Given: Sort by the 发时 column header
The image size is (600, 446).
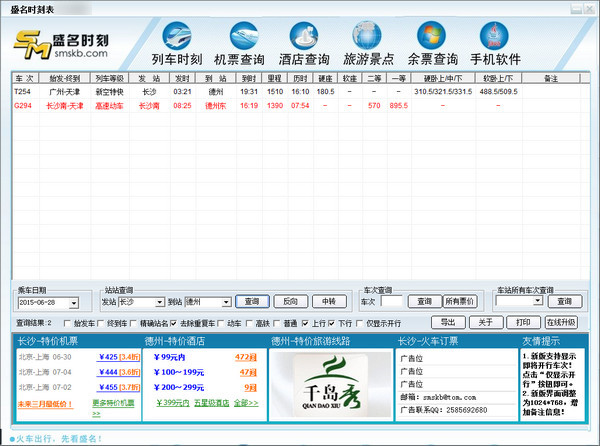Looking at the screenshot, I should [x=182, y=77].
